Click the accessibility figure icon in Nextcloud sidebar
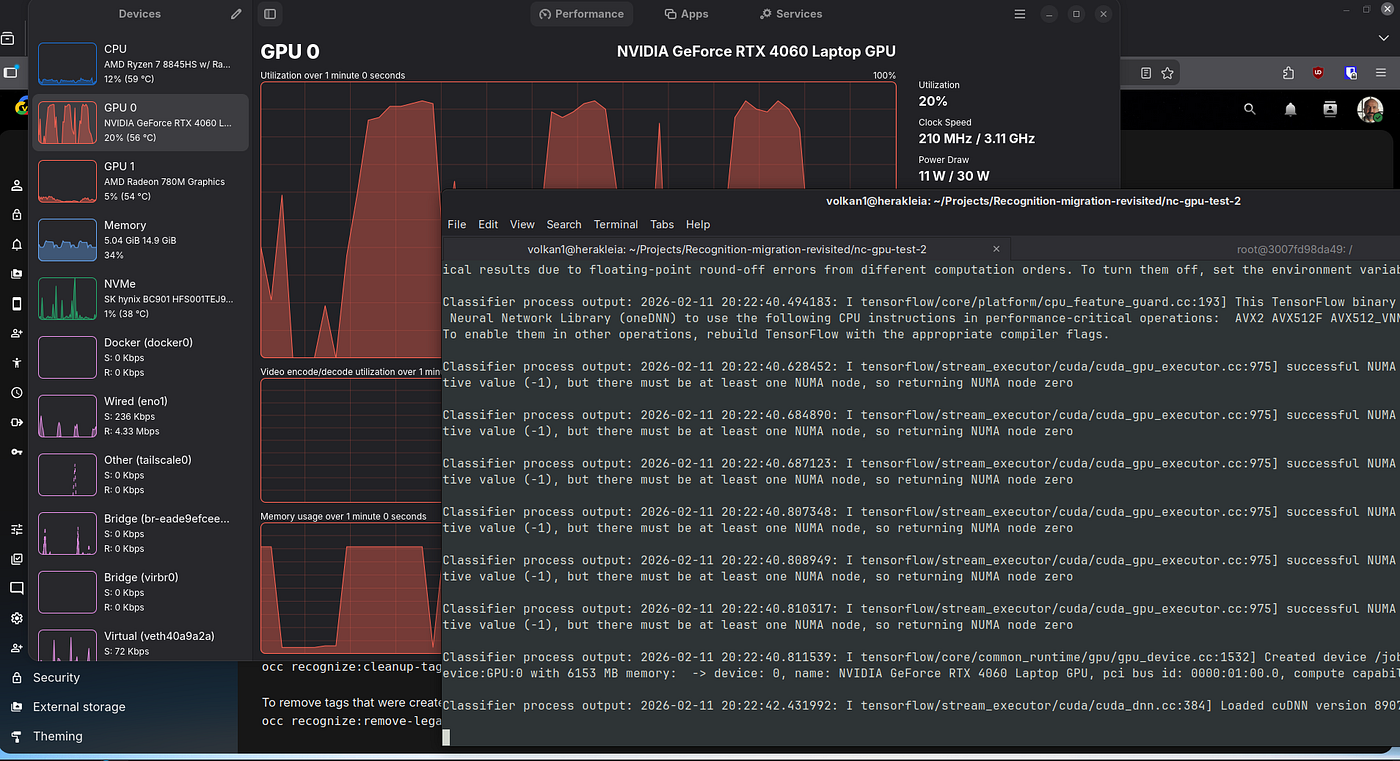This screenshot has height=761, width=1400. 16,362
